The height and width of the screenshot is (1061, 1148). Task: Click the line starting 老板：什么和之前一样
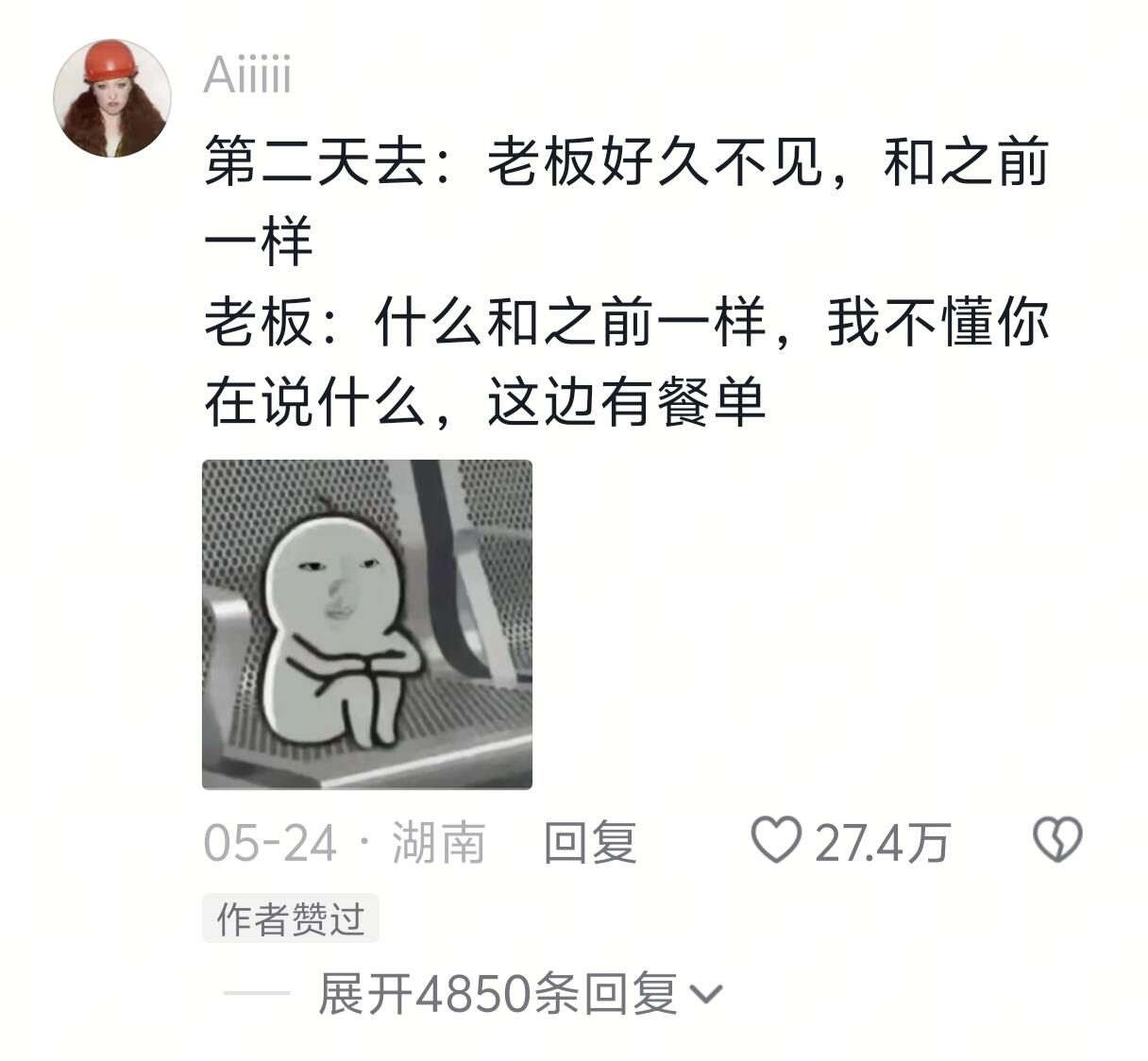[x=627, y=322]
